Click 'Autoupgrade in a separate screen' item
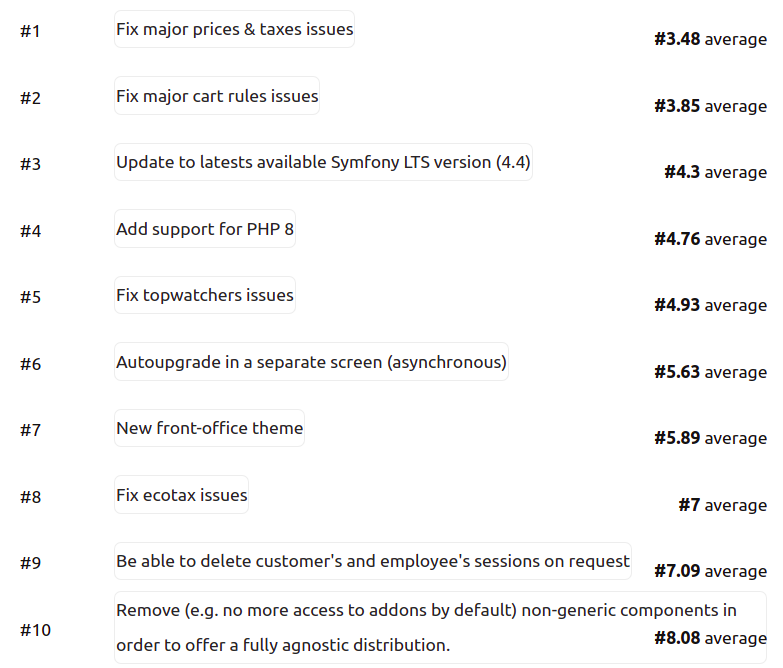This screenshot has height=668, width=783. coord(311,362)
